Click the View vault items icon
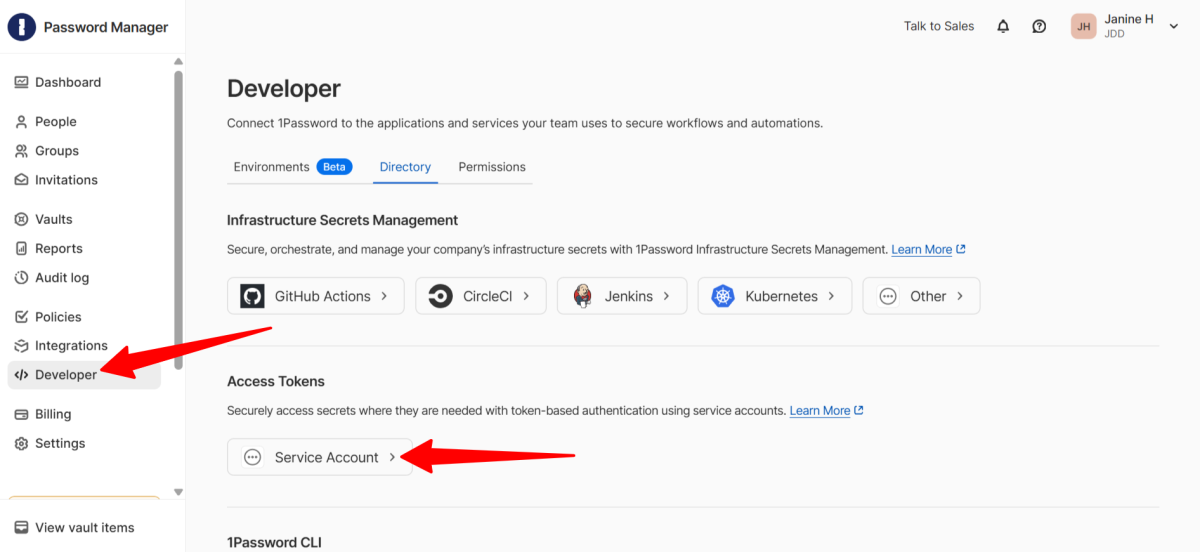 21,527
